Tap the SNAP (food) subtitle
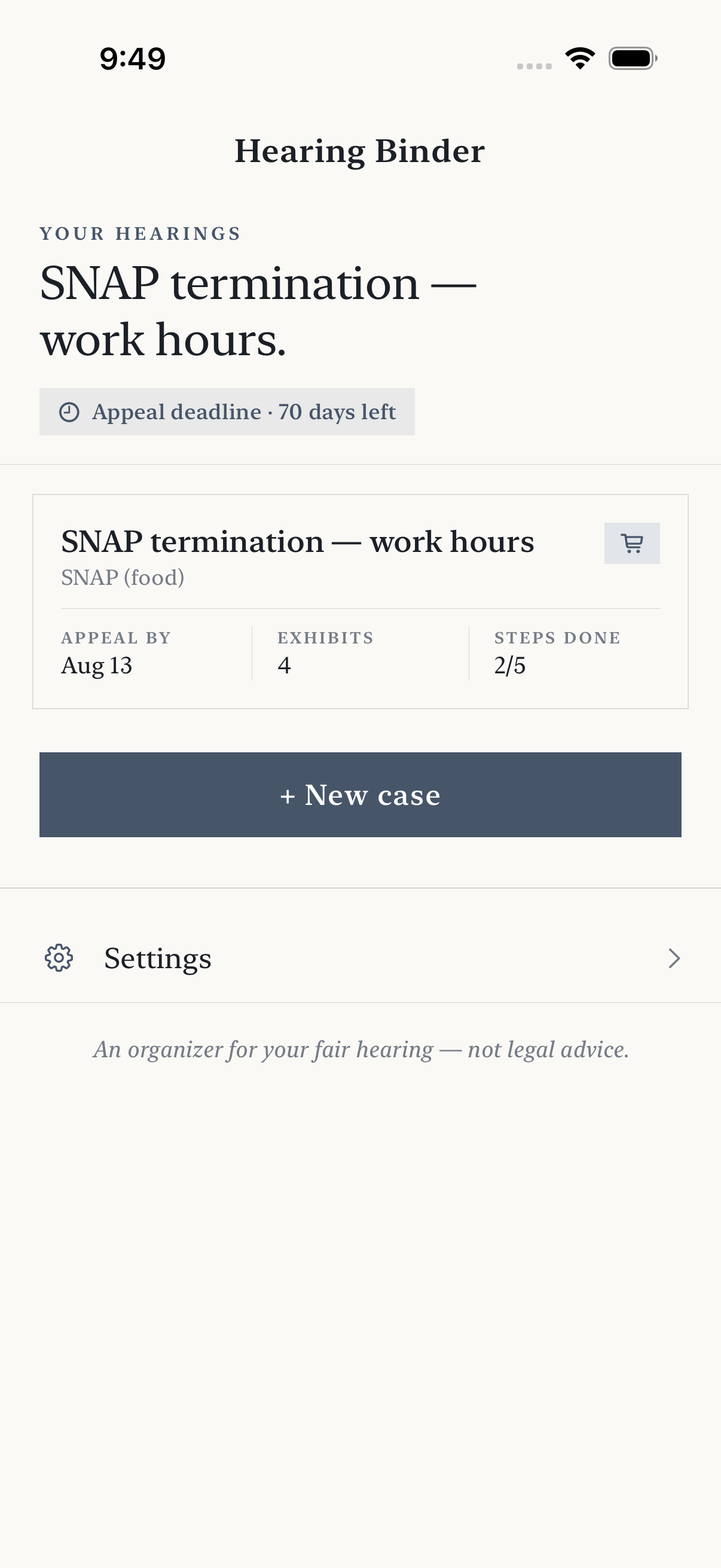Image resolution: width=721 pixels, height=1568 pixels. 123,577
